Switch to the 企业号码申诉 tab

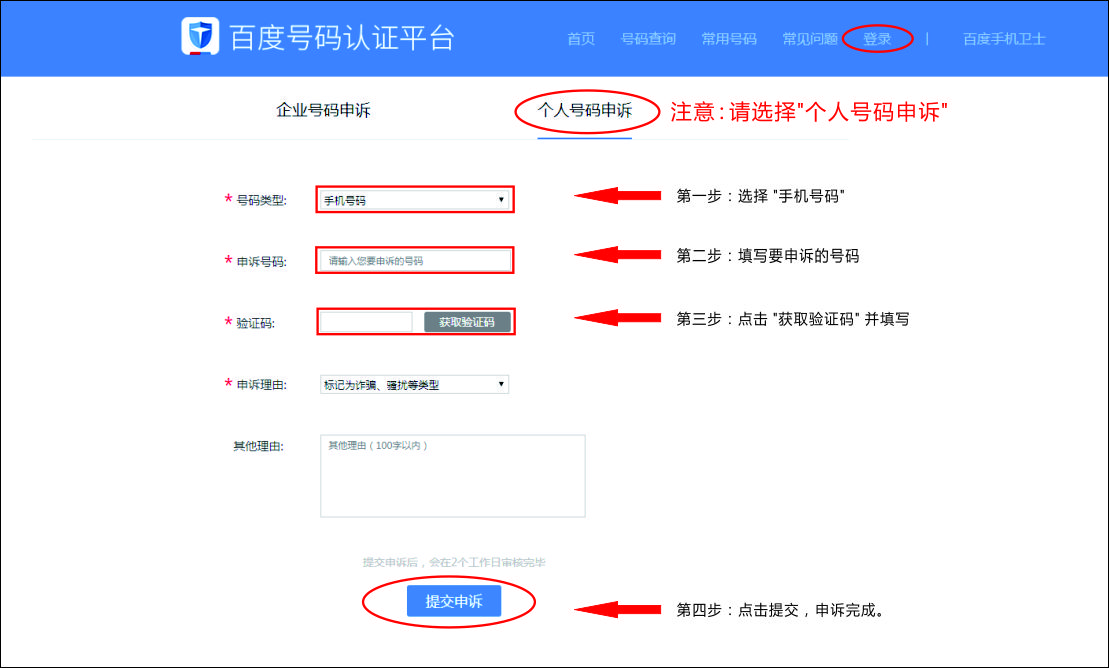(323, 111)
